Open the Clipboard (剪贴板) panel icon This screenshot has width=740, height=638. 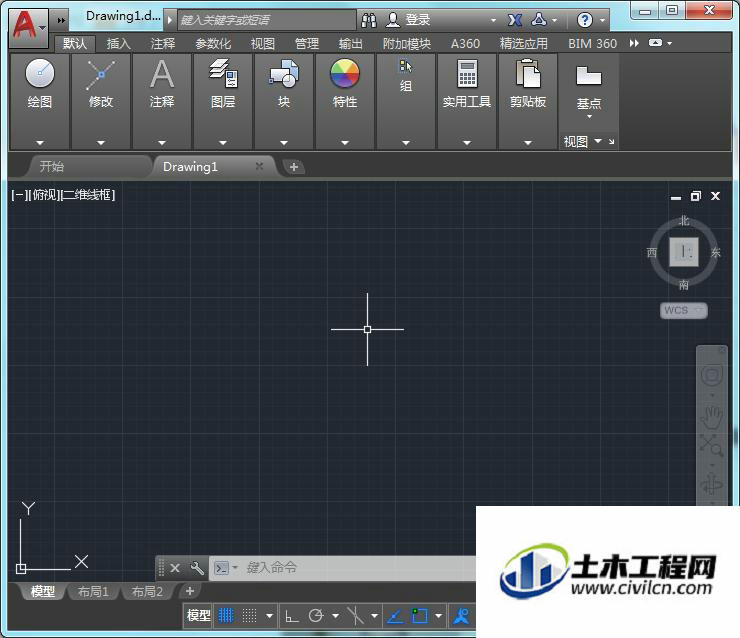click(528, 73)
